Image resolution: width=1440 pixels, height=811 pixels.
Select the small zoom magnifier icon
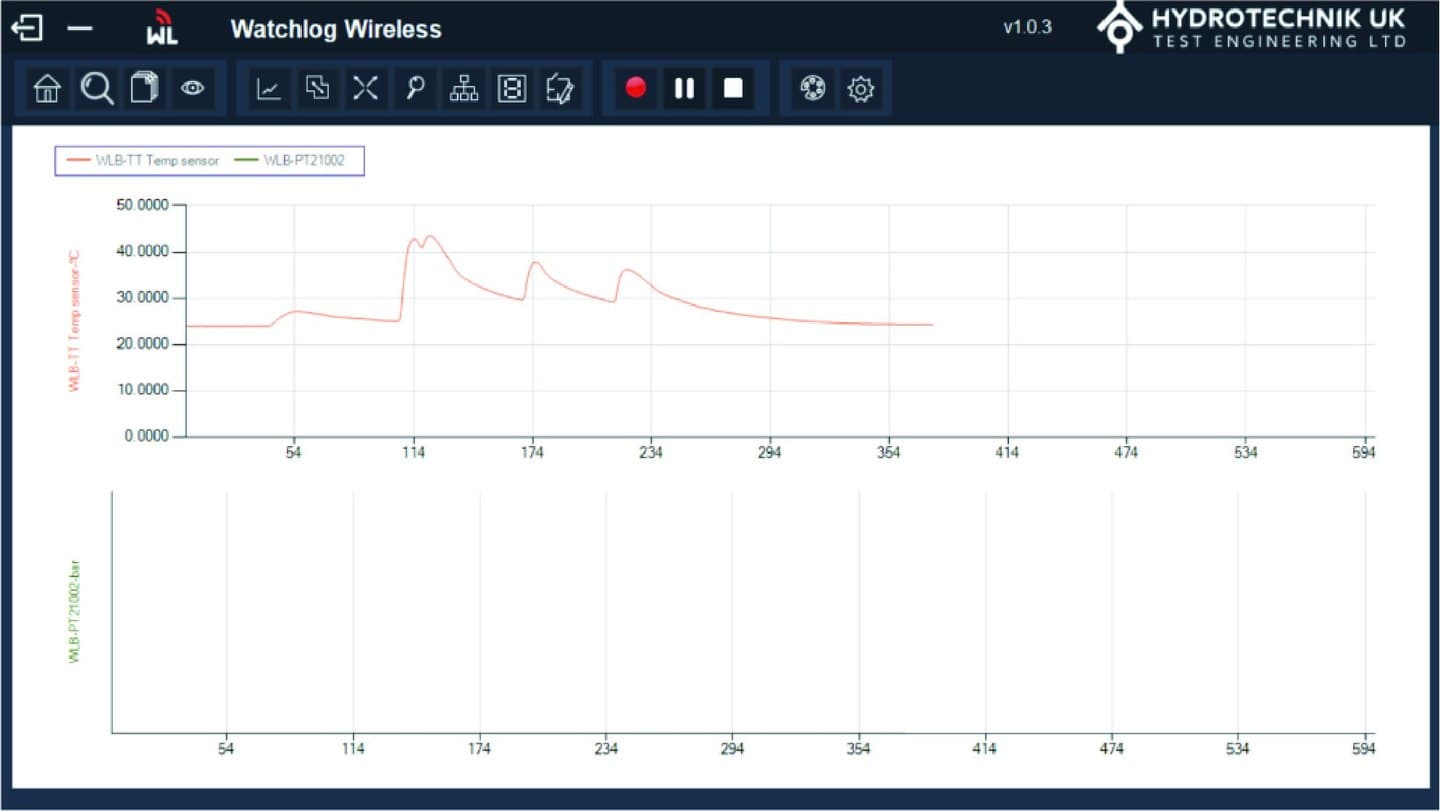414,89
